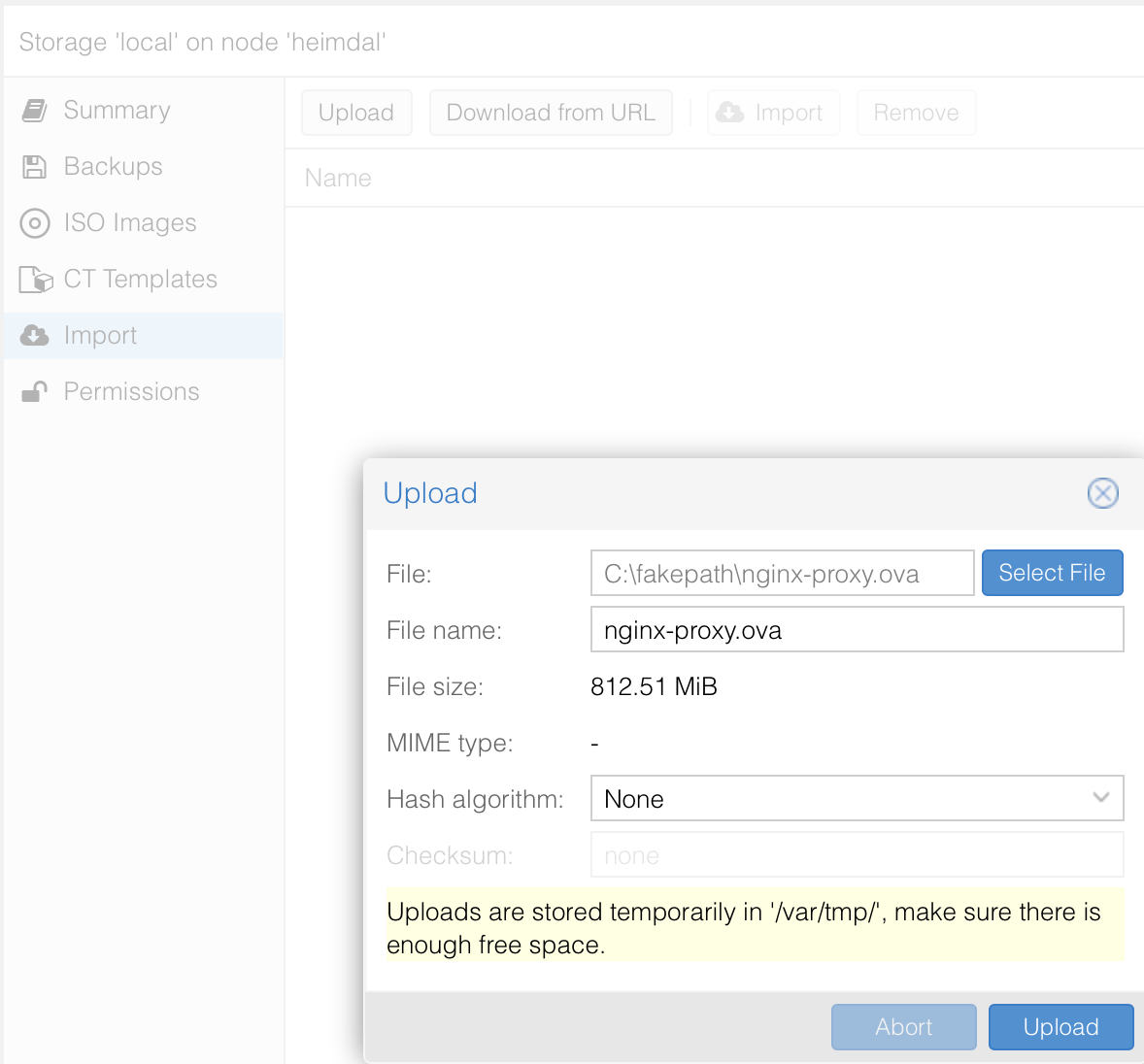Click the Hash algorithm None combo box
Viewport: 1144px width, 1064px height.
pyautogui.click(x=857, y=799)
